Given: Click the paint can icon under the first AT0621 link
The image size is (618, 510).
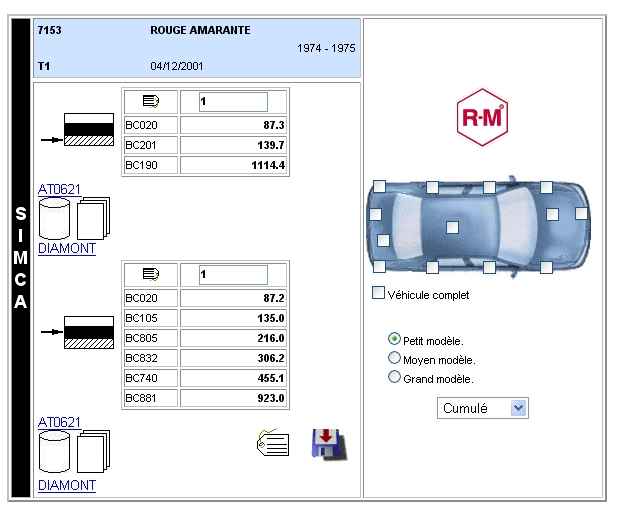Looking at the screenshot, I should point(54,219).
